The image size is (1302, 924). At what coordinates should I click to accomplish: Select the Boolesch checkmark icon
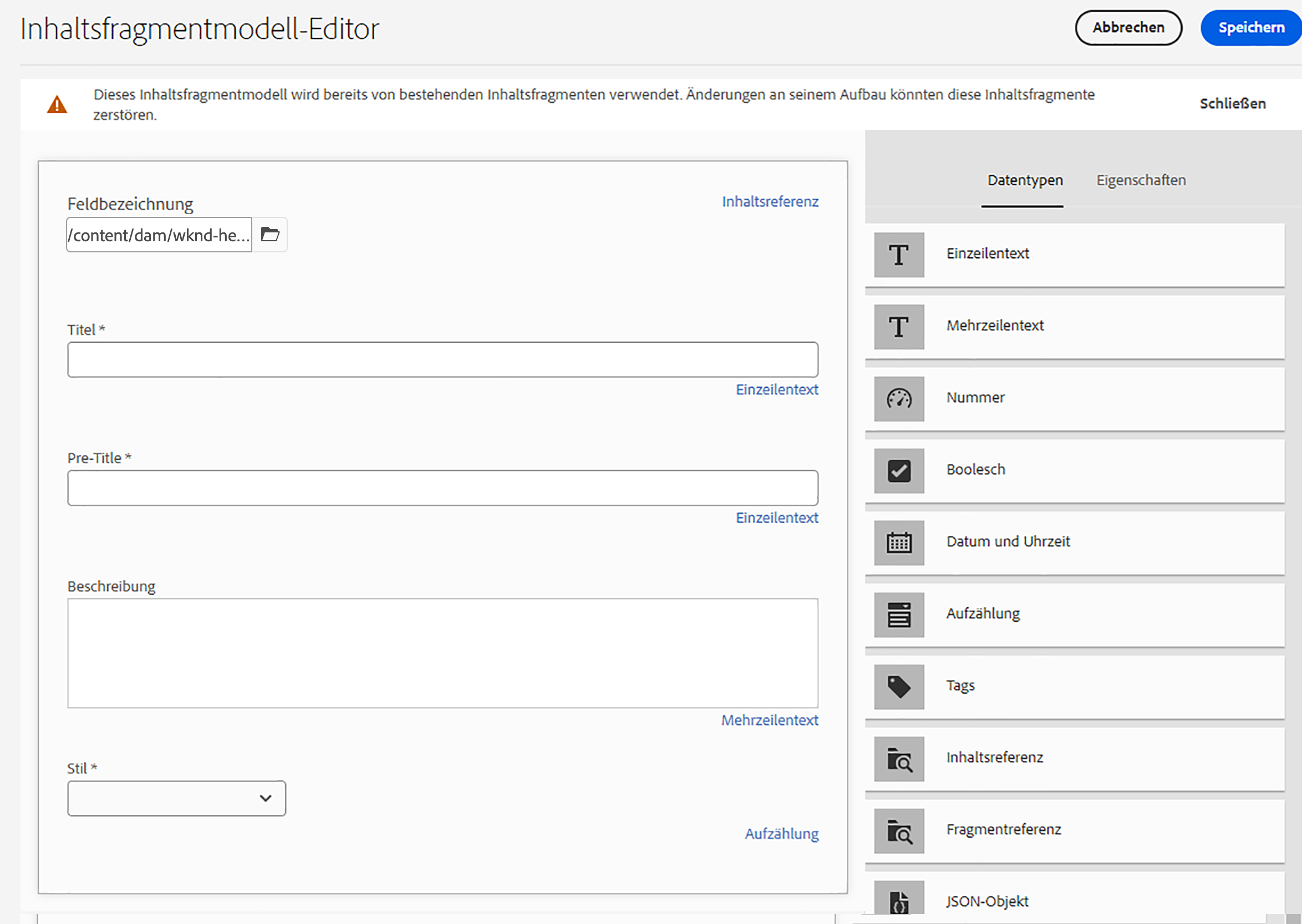click(x=899, y=471)
